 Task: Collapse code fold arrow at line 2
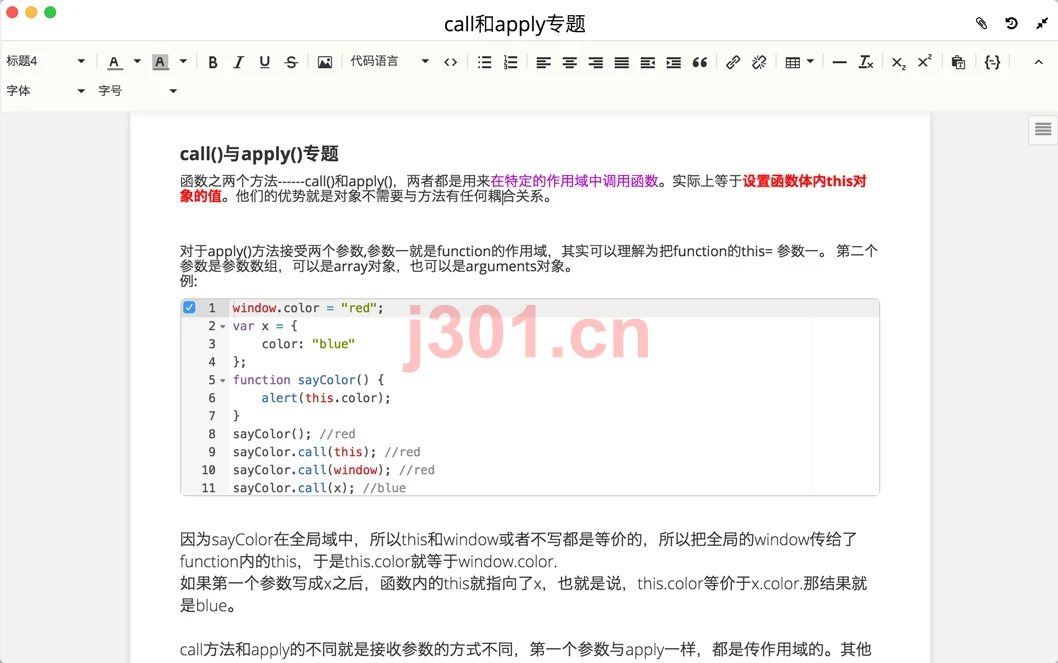point(223,326)
